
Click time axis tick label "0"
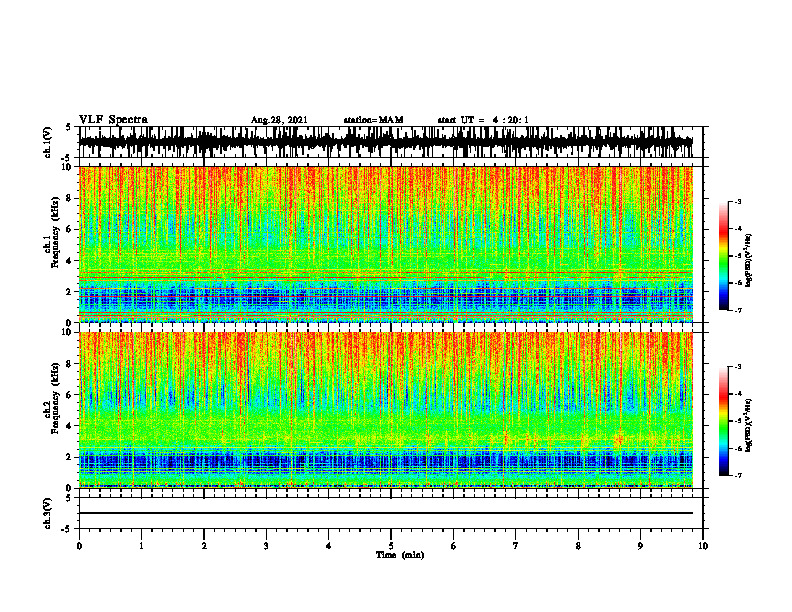click(79, 546)
